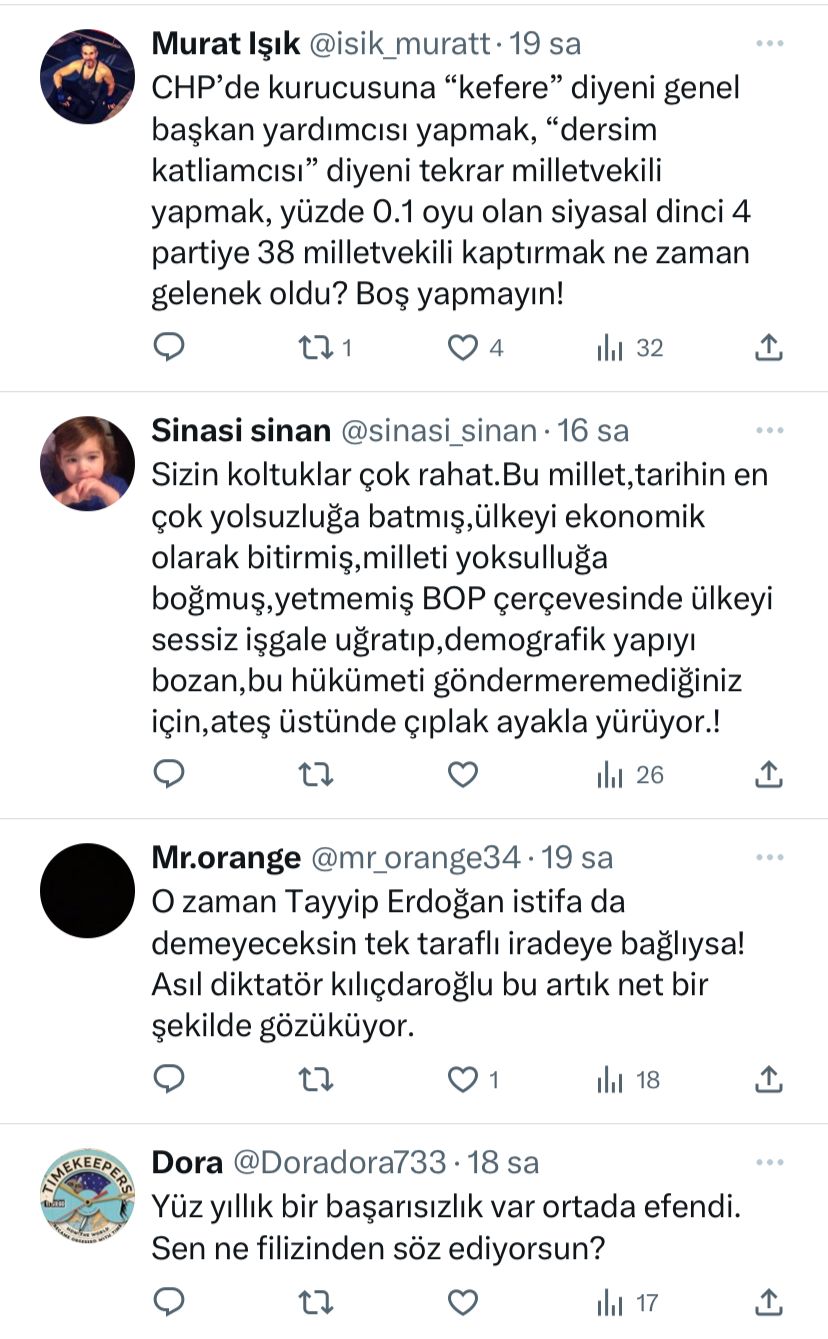Like Sinasi sinan's tweet
Image resolution: width=828 pixels, height=1339 pixels.
[x=462, y=774]
